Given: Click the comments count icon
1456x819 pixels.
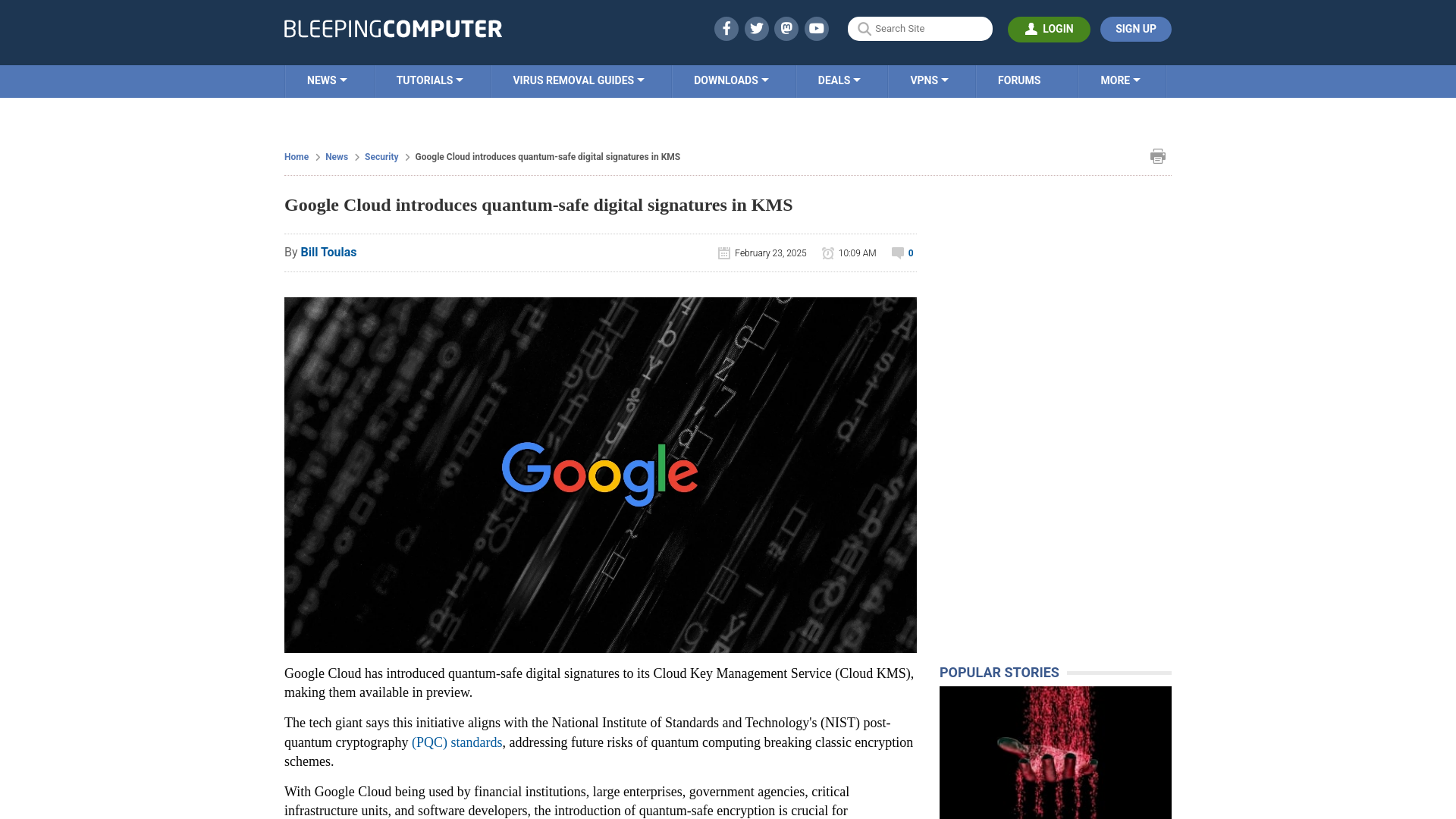Looking at the screenshot, I should pos(898,252).
